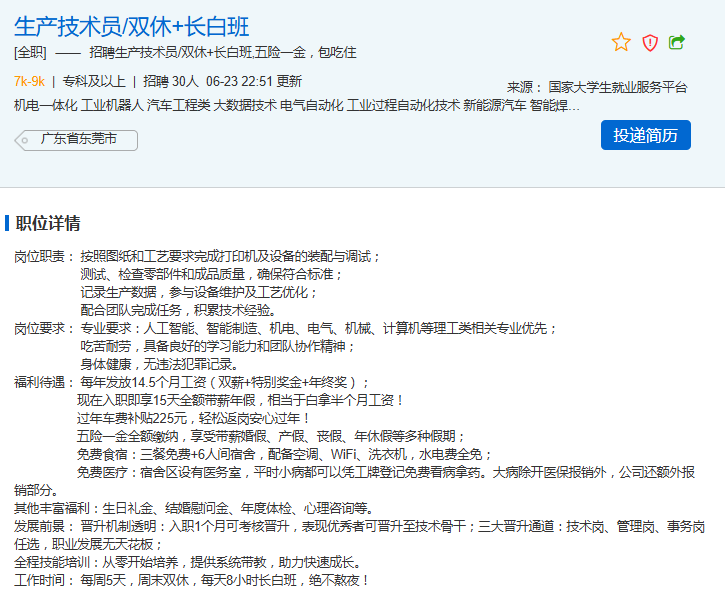Image resolution: width=725 pixels, height=604 pixels.
Task: Click the red shield report icon
Action: 650,42
